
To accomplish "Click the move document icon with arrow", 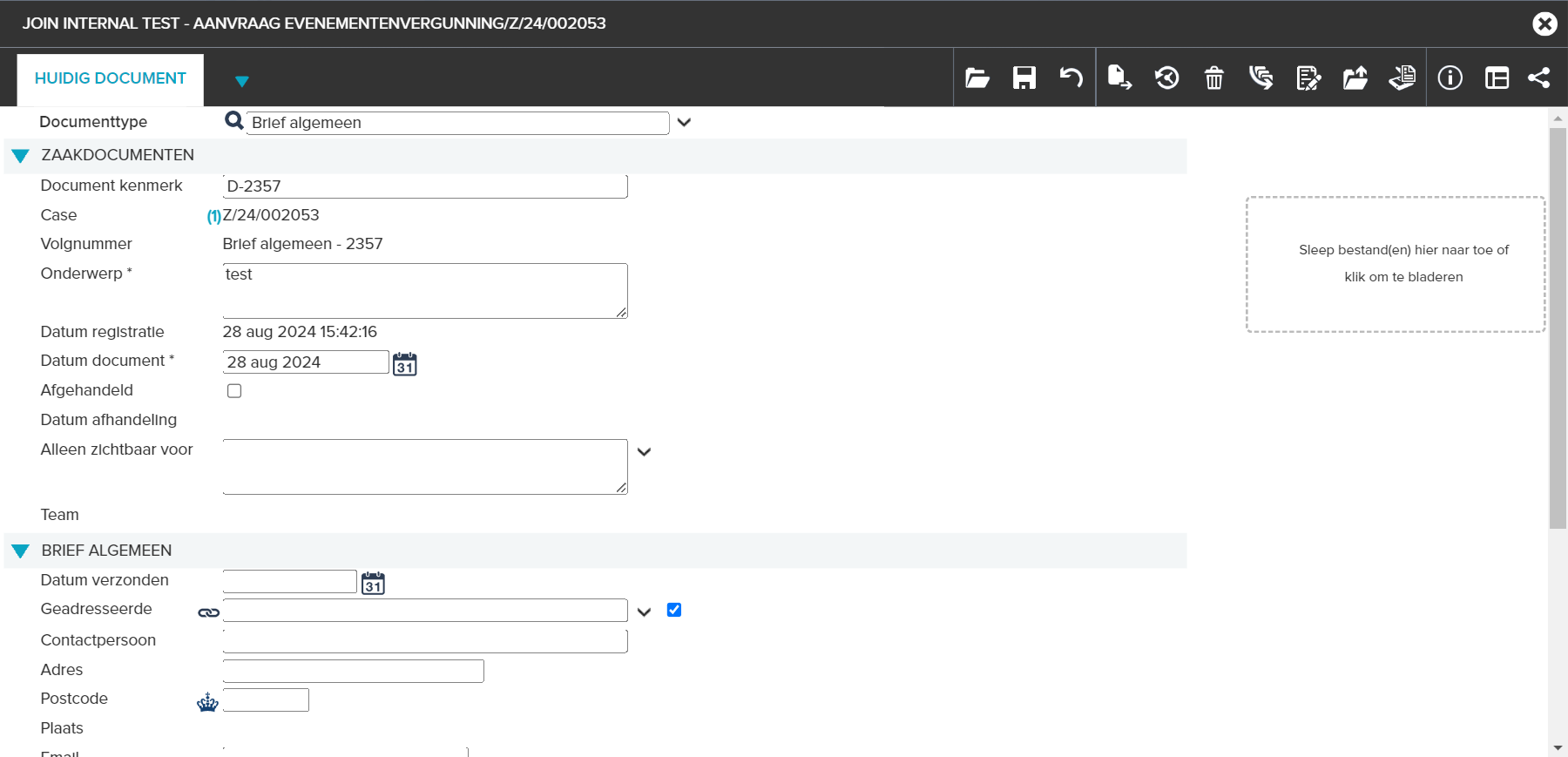I will (x=1119, y=78).
